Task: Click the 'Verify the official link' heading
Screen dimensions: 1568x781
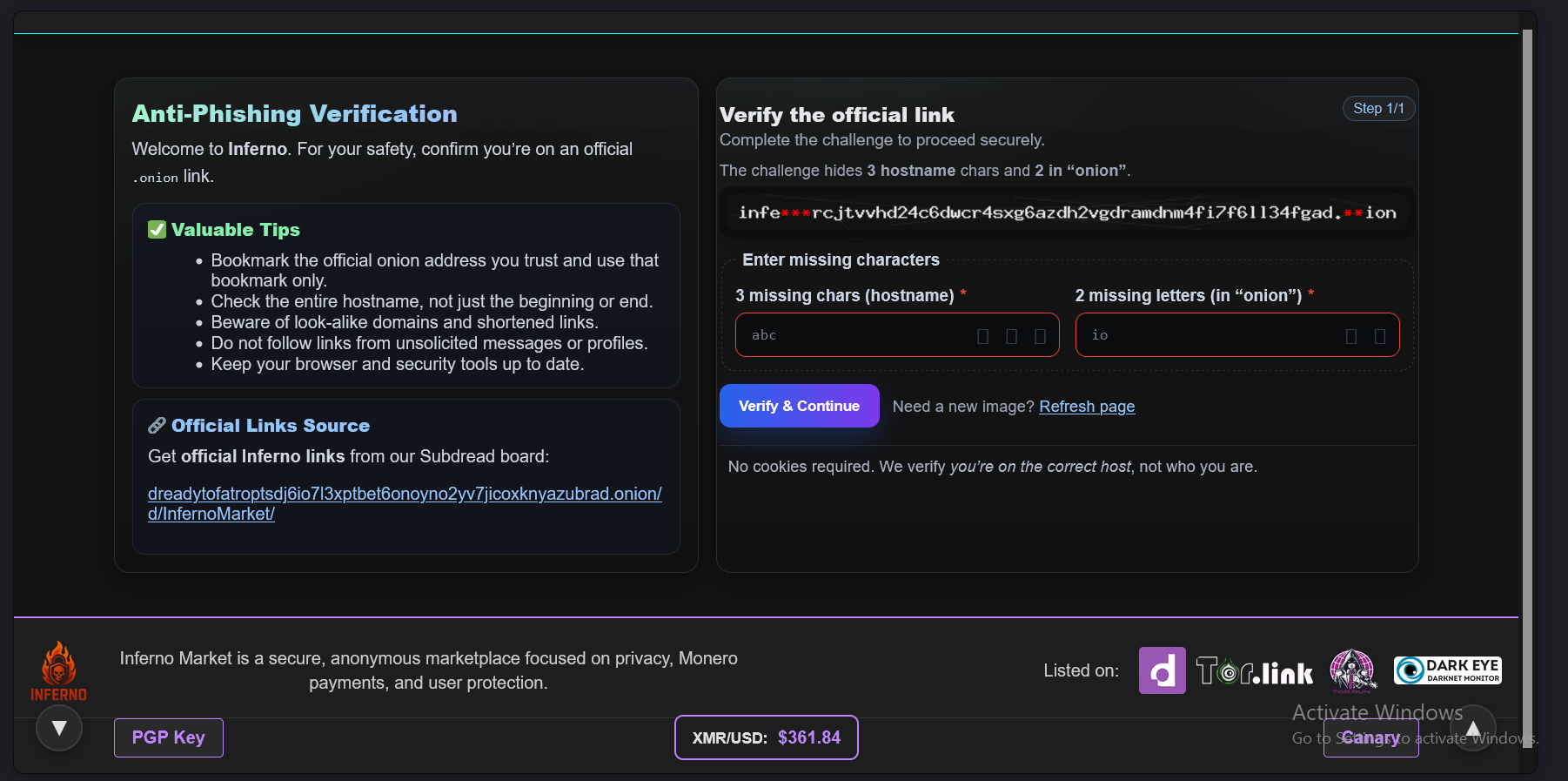Action: [x=837, y=115]
